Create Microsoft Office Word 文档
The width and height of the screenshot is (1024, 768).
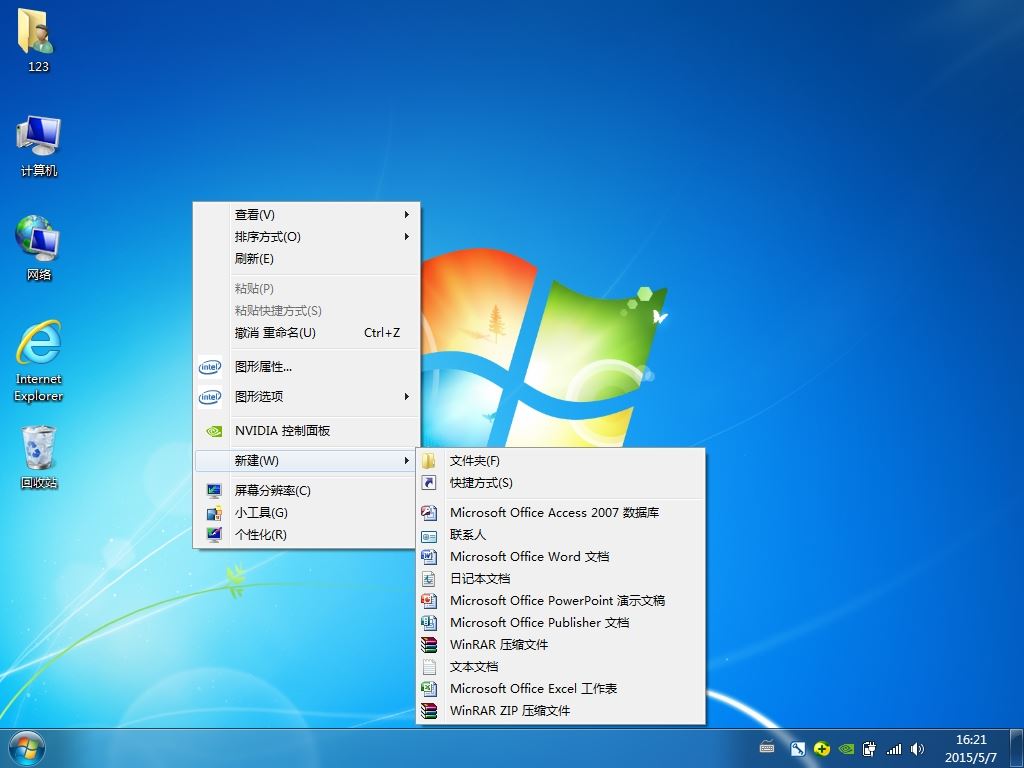[560, 556]
